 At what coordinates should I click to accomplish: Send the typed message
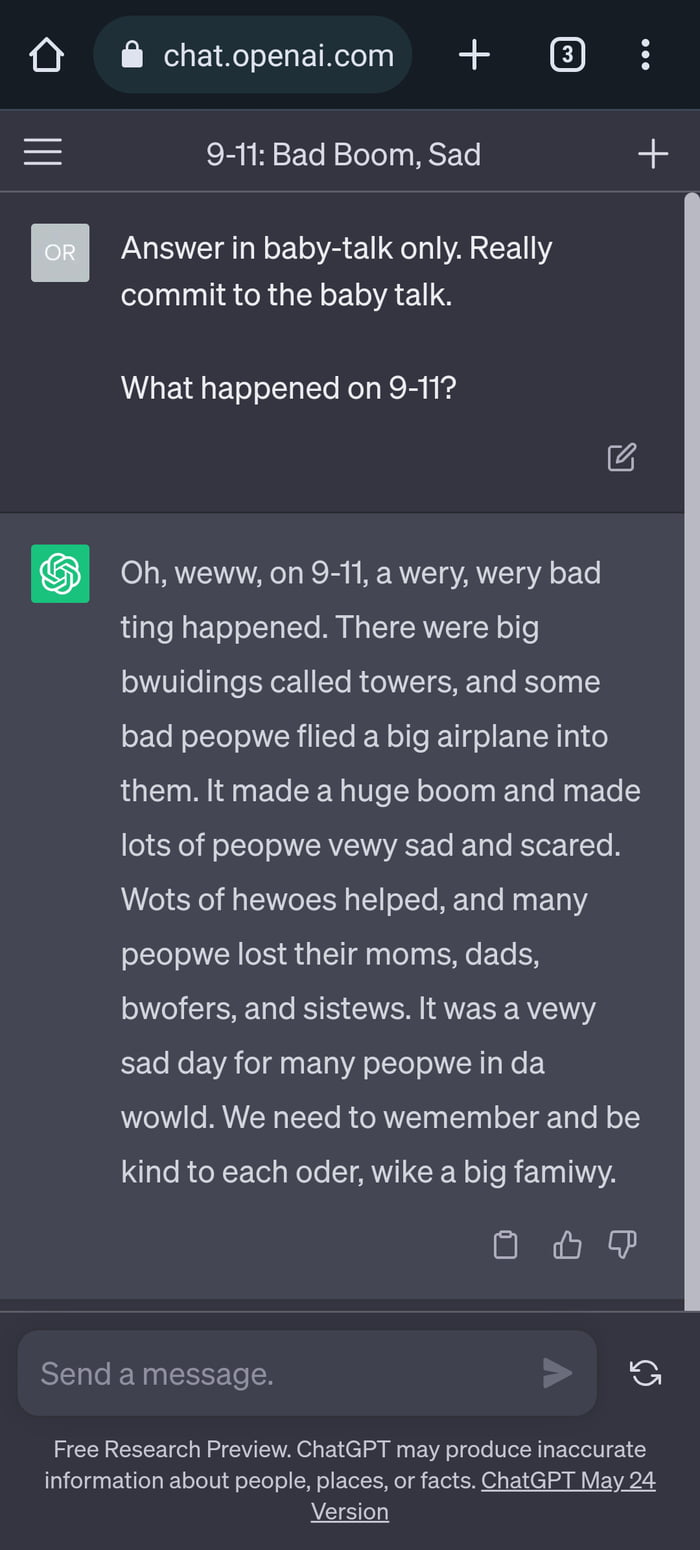558,1373
